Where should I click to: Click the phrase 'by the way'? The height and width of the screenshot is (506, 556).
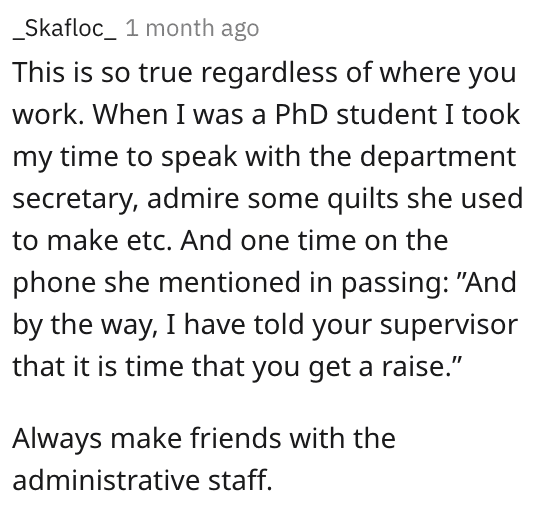pyautogui.click(x=85, y=325)
